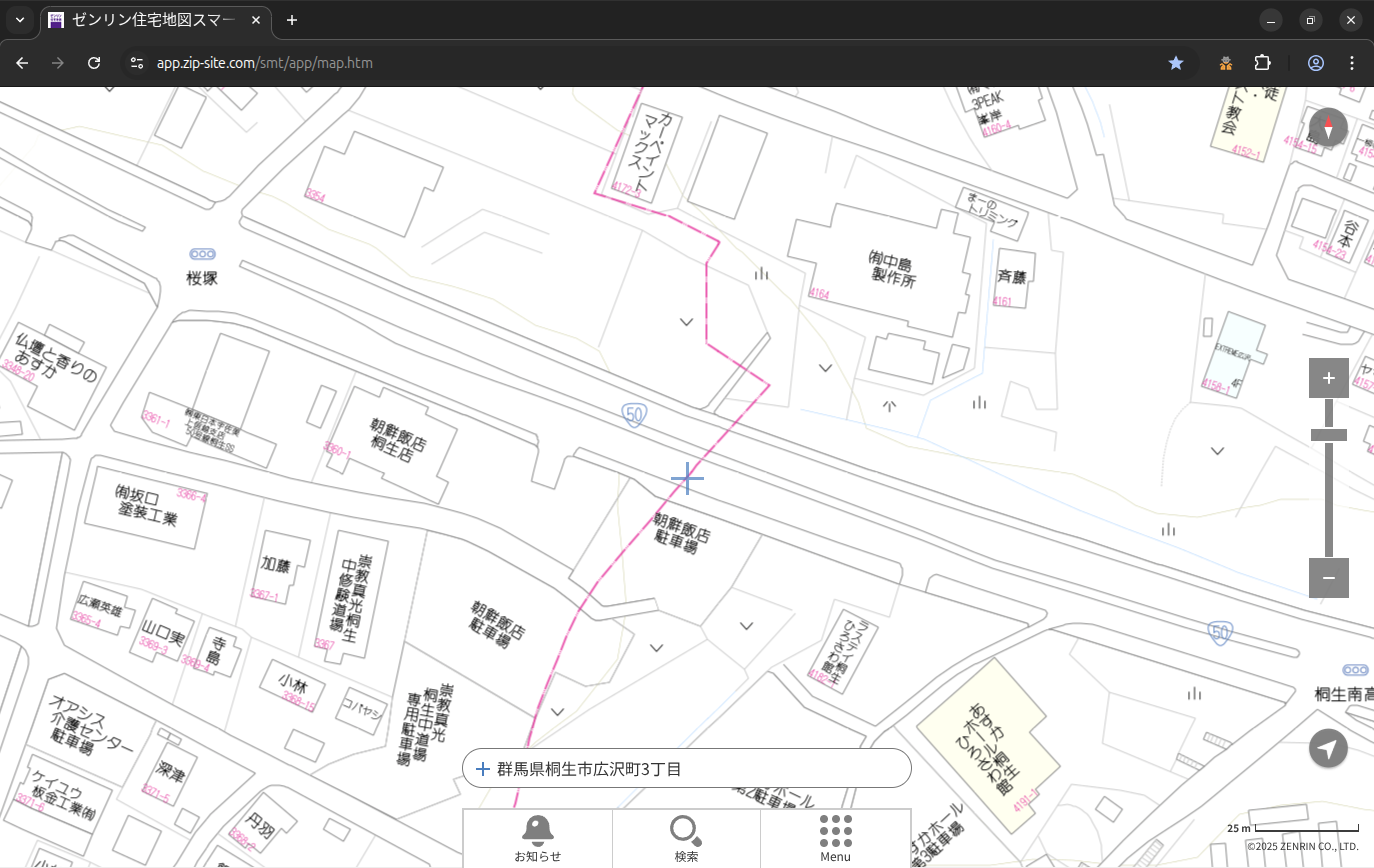Open the browser extensions puzzle icon
Viewport: 1374px width, 868px height.
coord(1262,63)
